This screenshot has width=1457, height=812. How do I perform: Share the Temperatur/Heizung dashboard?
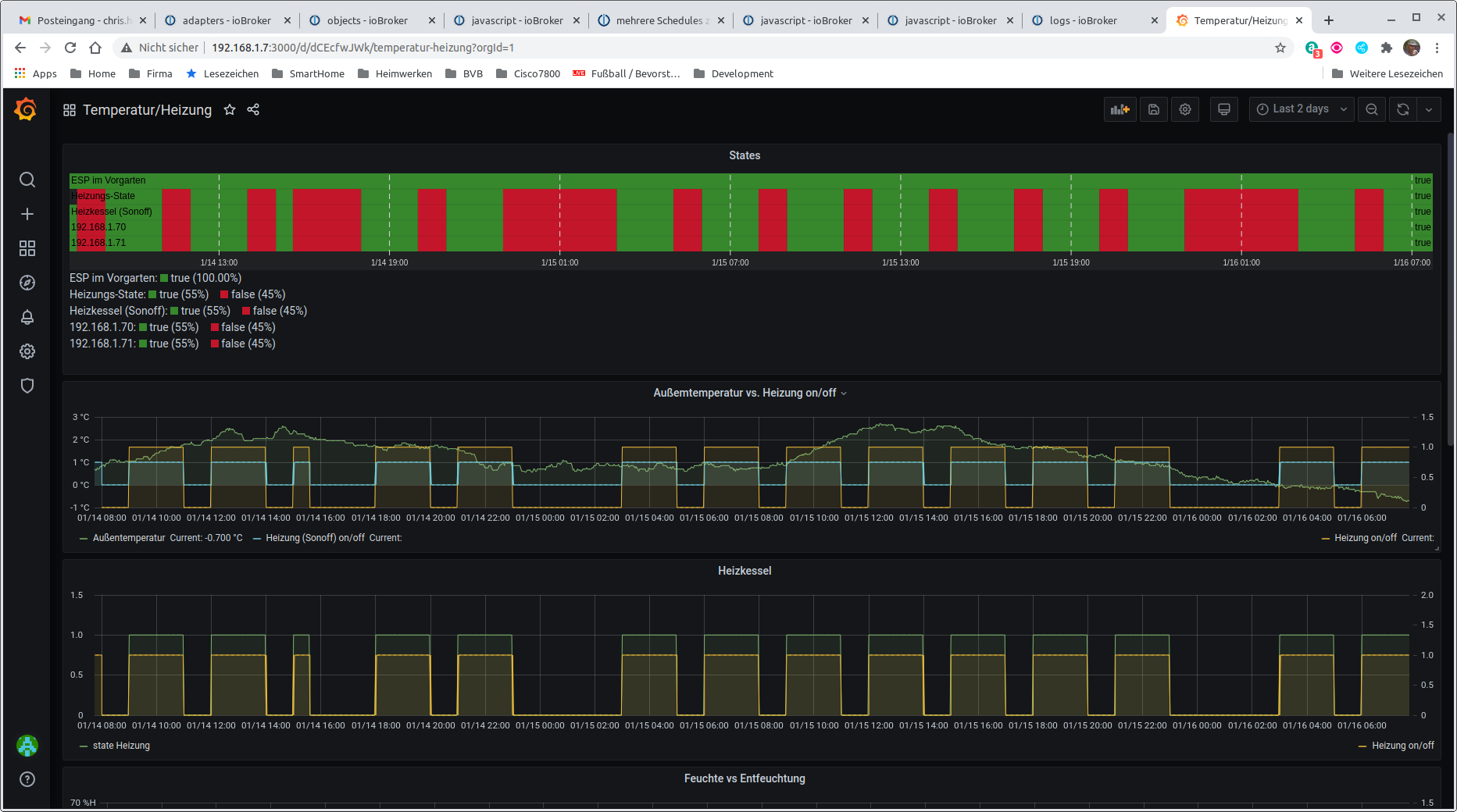click(253, 109)
